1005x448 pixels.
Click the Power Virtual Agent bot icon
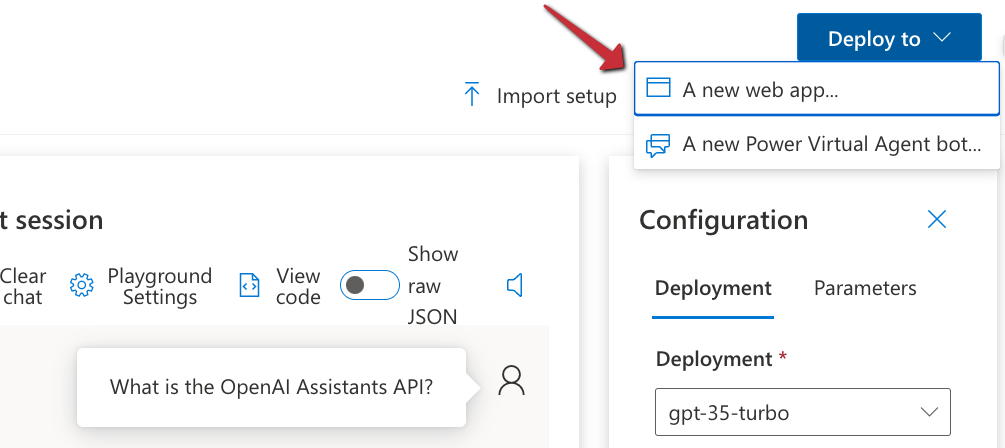pyautogui.click(x=657, y=145)
